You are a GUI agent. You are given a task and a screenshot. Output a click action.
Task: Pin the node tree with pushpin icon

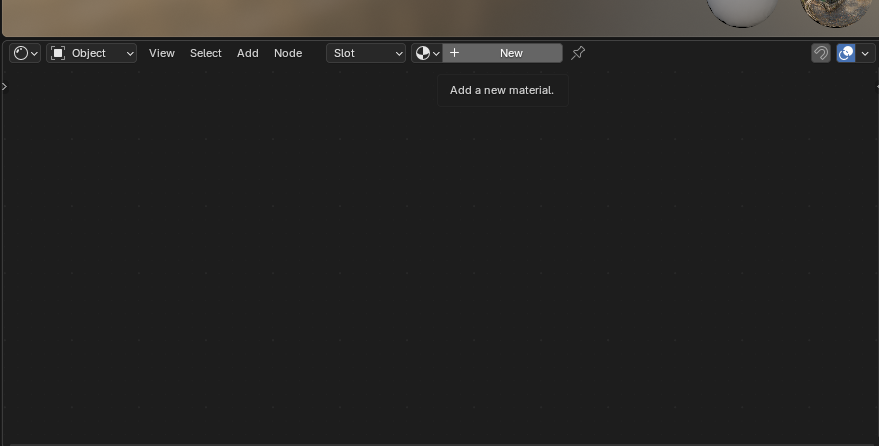coord(578,53)
